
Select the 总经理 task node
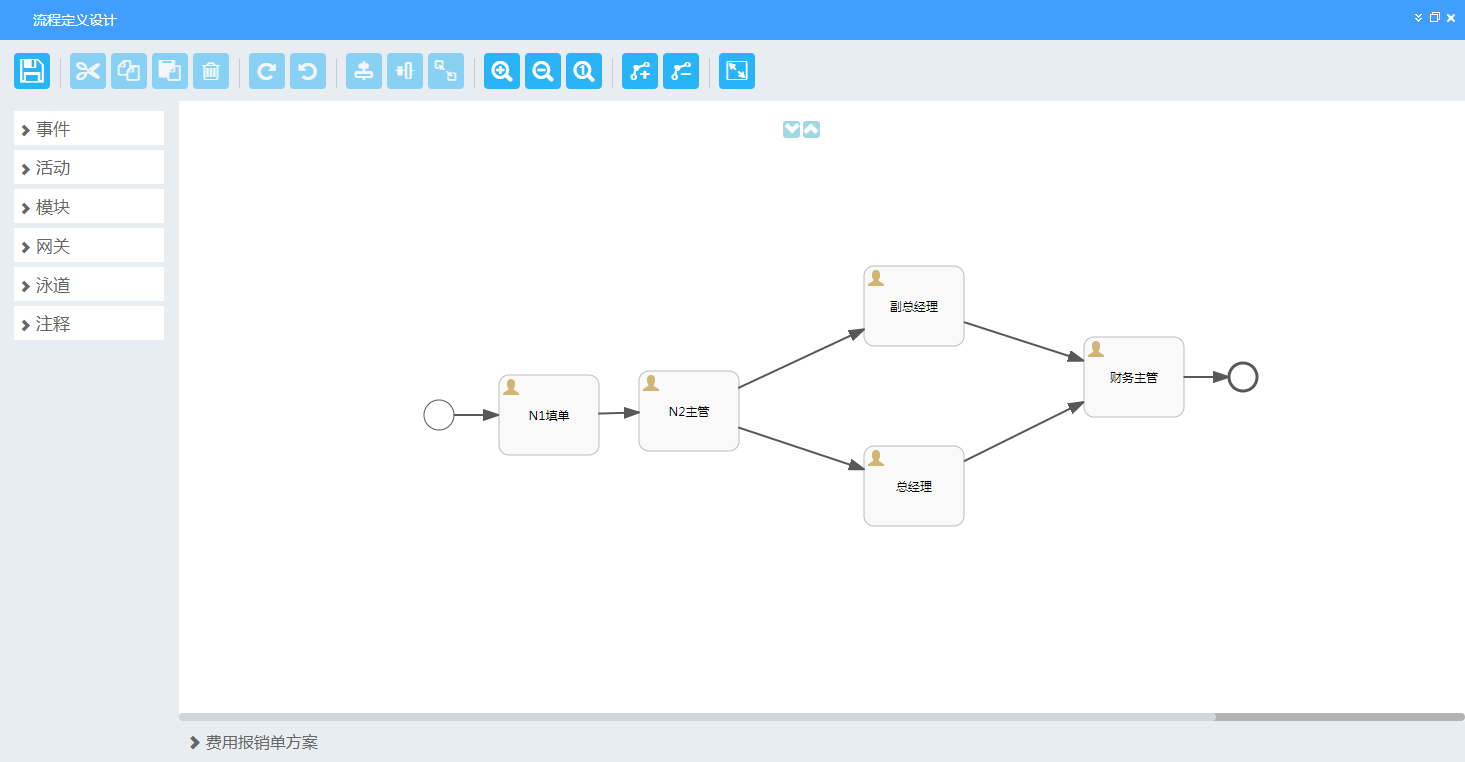pos(914,486)
